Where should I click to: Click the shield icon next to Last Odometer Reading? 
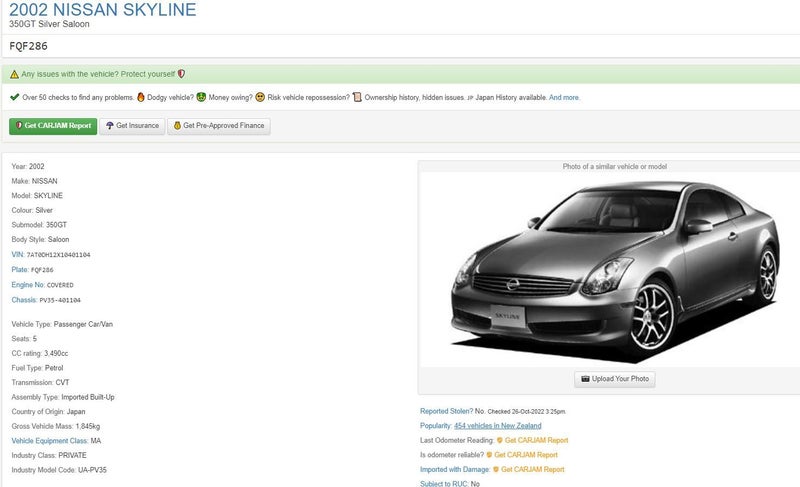(498, 441)
